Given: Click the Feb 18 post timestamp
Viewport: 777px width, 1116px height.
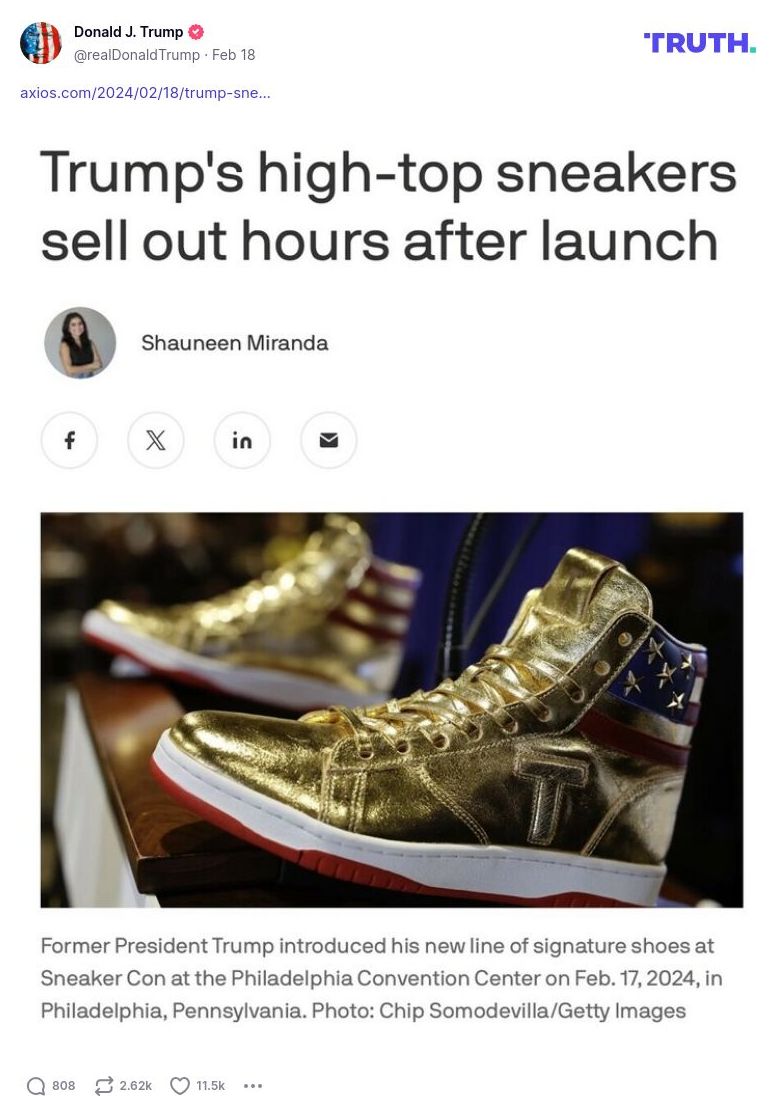Looking at the screenshot, I should tap(233, 55).
